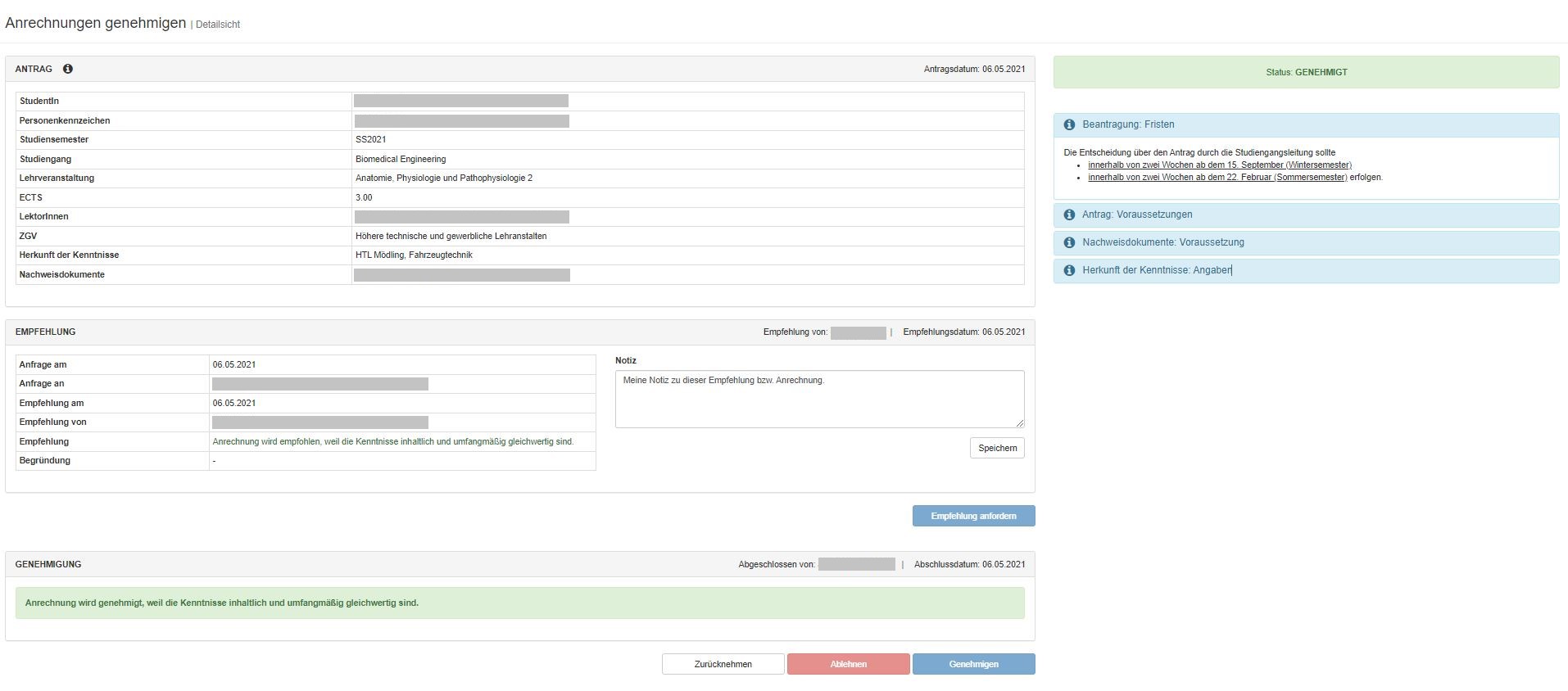Collapse the Beantragung: Fristen panel title

point(1128,124)
